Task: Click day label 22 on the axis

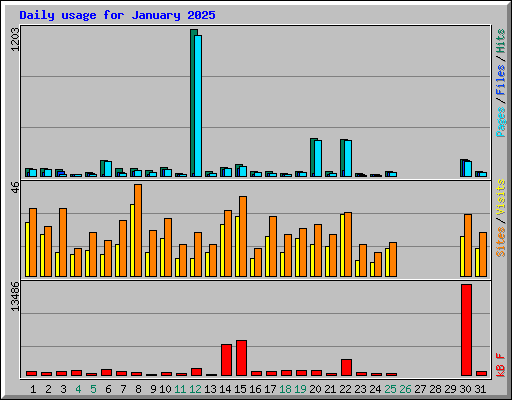Action: pos(345,389)
